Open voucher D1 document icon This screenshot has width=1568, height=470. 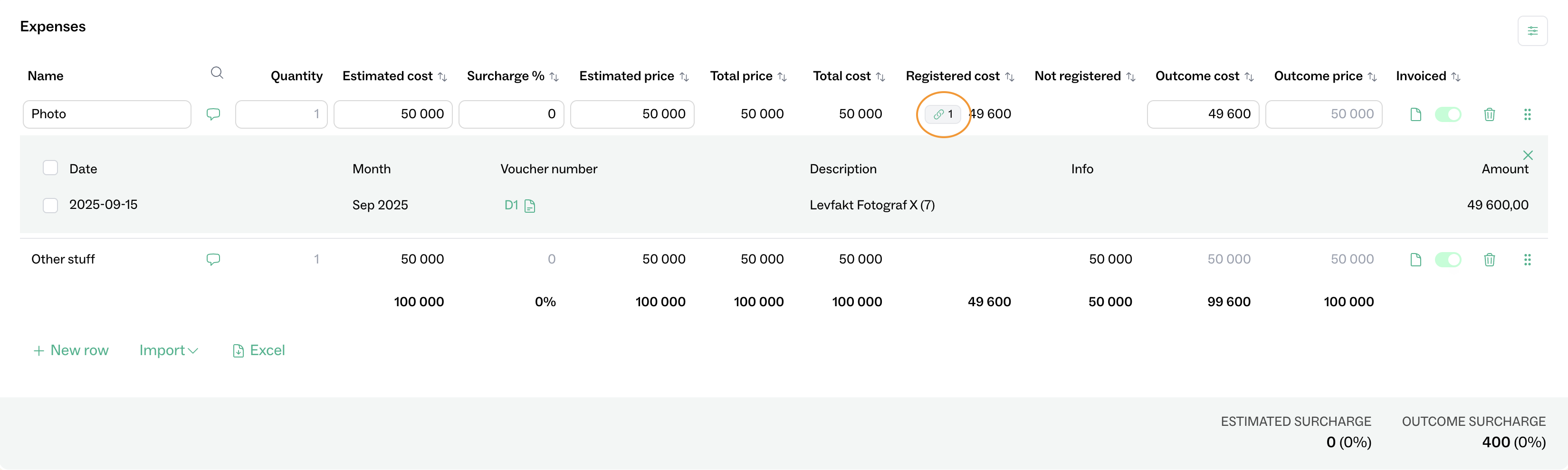coord(530,206)
